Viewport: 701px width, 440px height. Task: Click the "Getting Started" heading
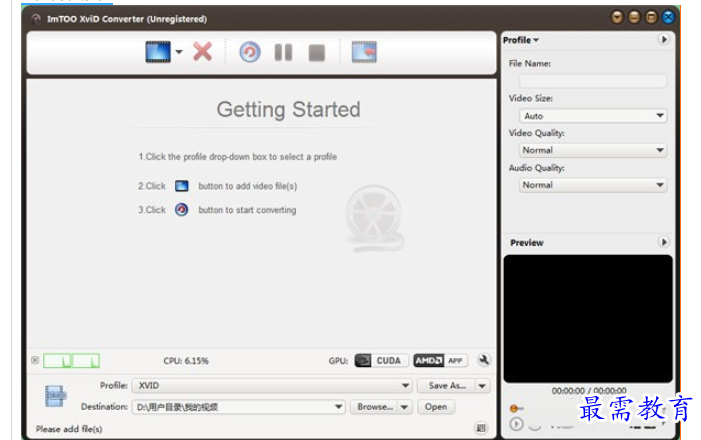288,110
